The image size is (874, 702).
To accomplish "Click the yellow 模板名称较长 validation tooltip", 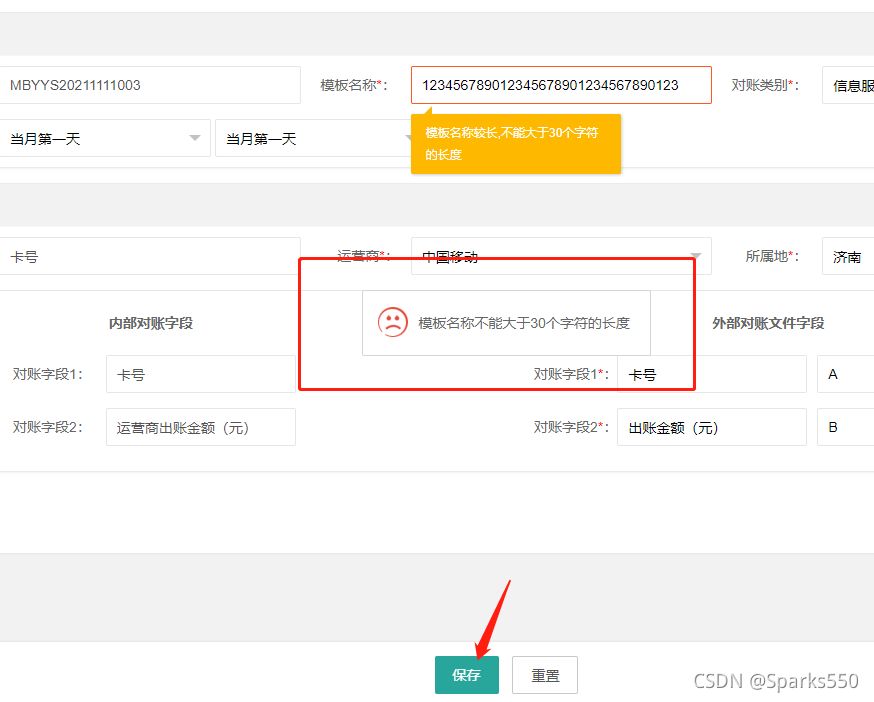I will (x=516, y=144).
